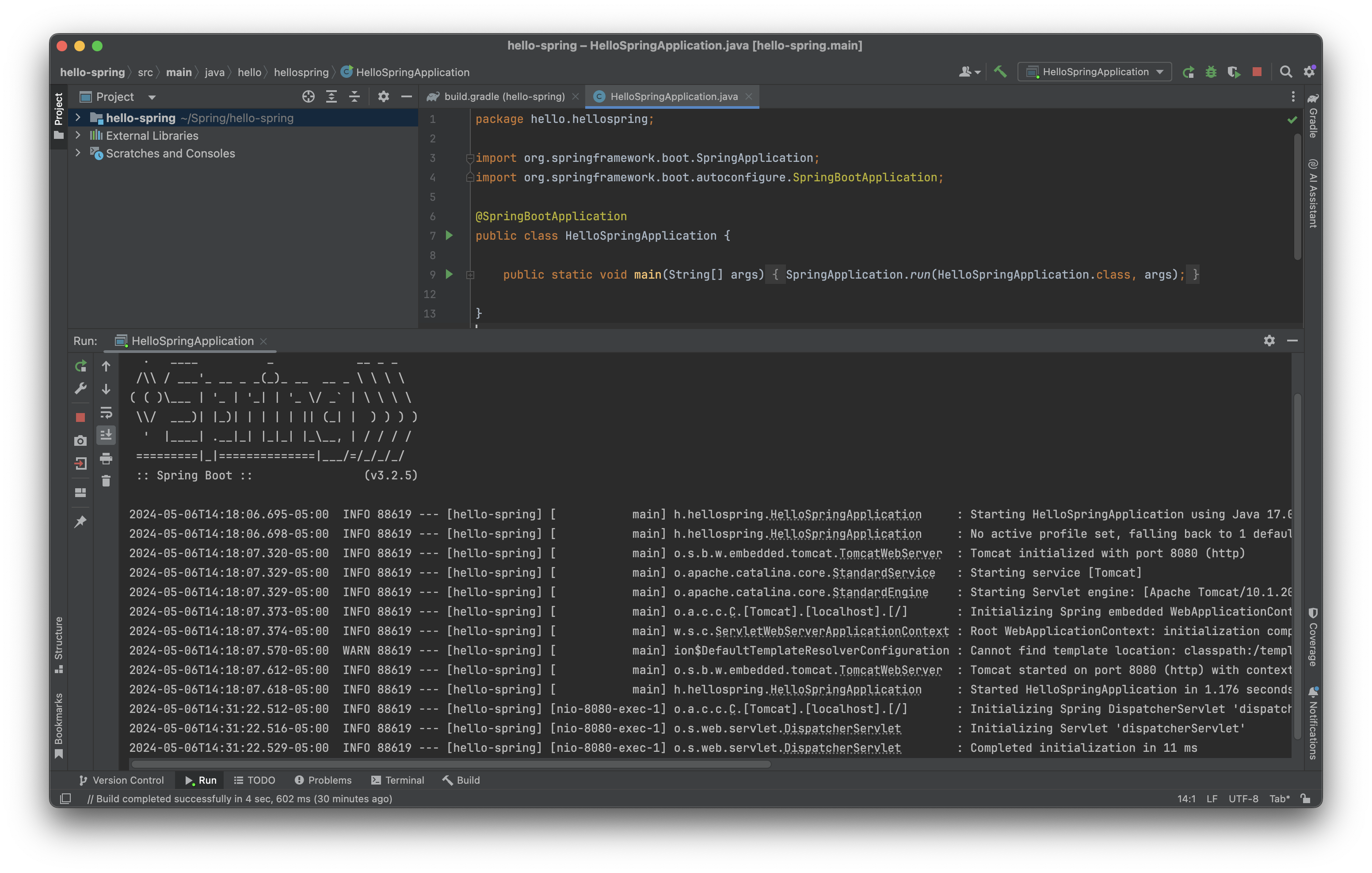The width and height of the screenshot is (1372, 873).
Task: Open the Terminal tool window tab
Action: pyautogui.click(x=397, y=780)
